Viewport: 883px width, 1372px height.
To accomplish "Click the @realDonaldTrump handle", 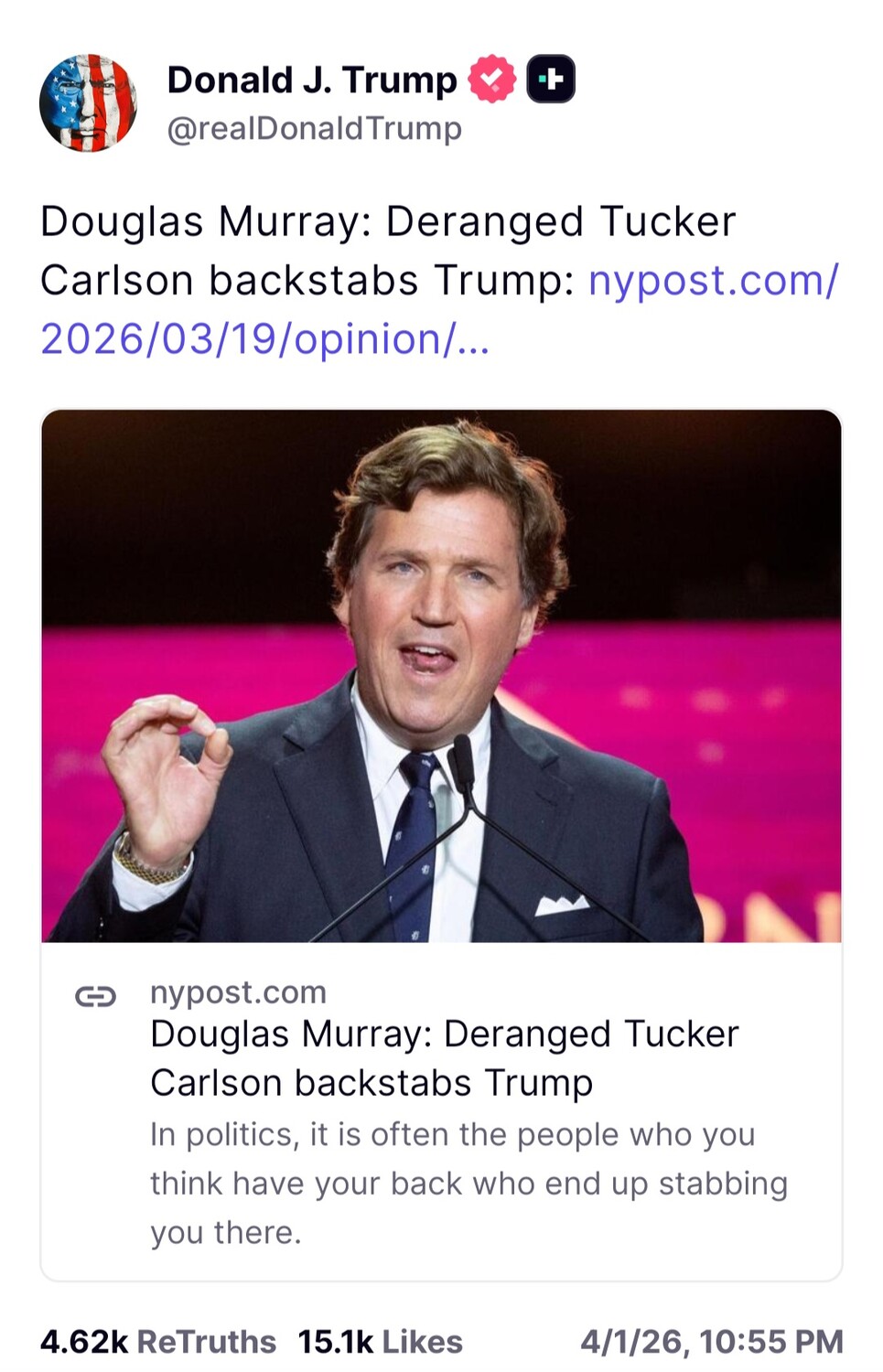I will pos(311,130).
